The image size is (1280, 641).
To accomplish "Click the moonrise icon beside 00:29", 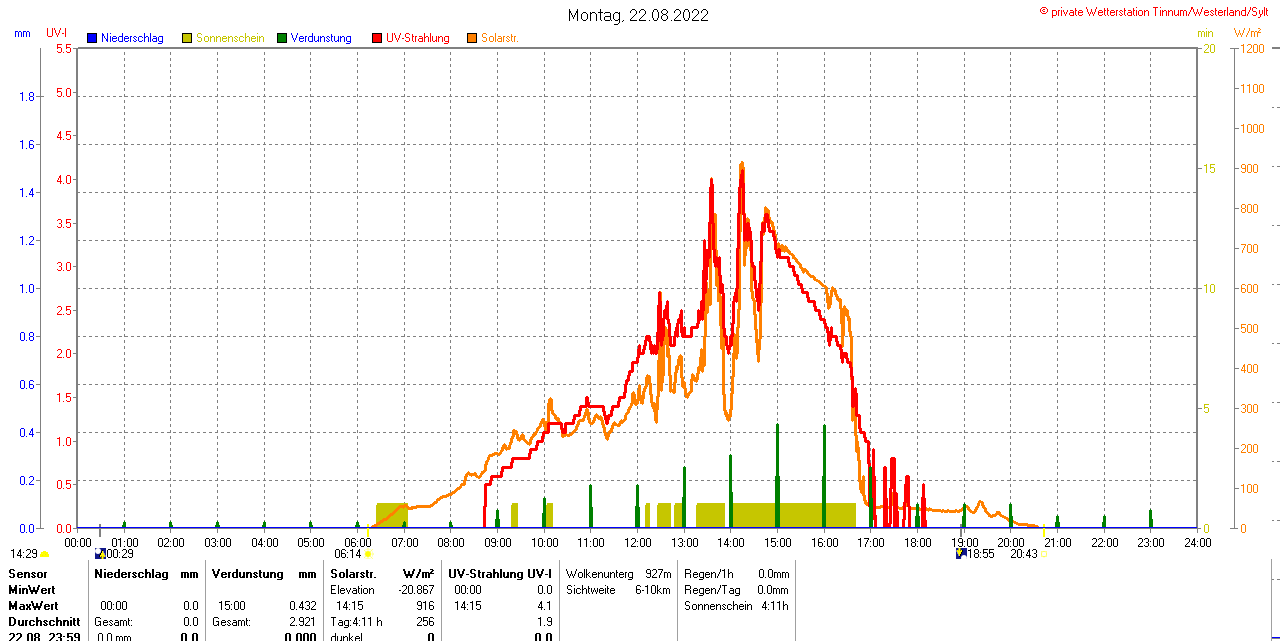I will [99, 554].
